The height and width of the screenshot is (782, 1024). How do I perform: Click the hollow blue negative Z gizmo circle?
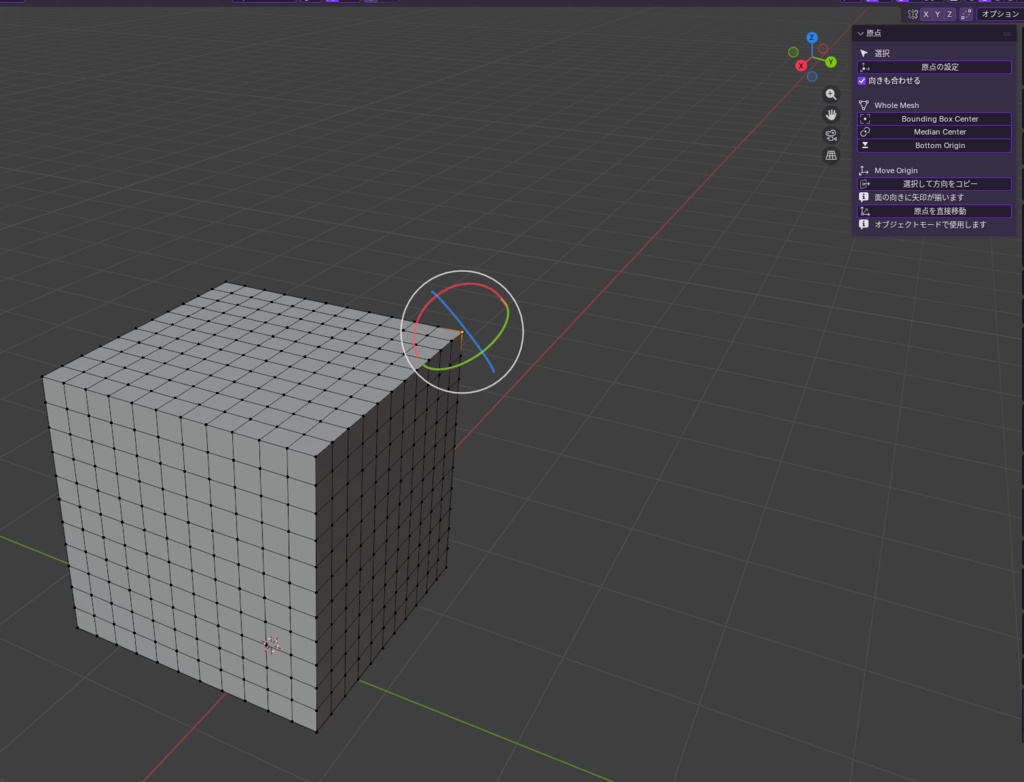[x=812, y=76]
